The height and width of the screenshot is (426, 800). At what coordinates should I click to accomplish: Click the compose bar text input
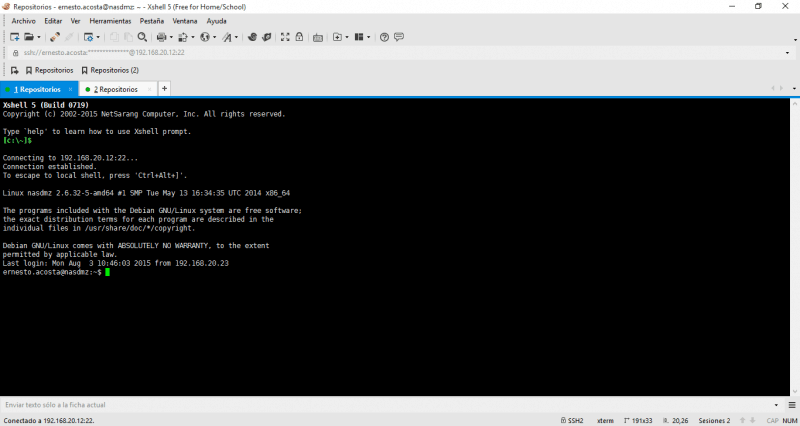[385, 405]
